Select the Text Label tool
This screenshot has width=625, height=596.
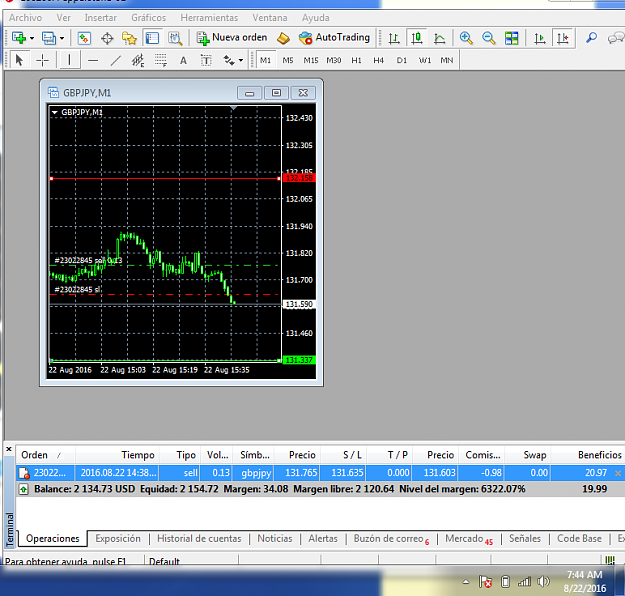(206, 61)
